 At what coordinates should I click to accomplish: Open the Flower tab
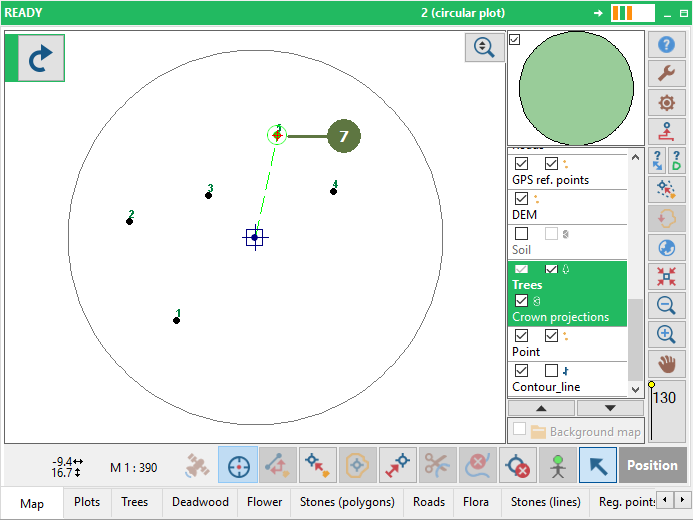pos(264,502)
